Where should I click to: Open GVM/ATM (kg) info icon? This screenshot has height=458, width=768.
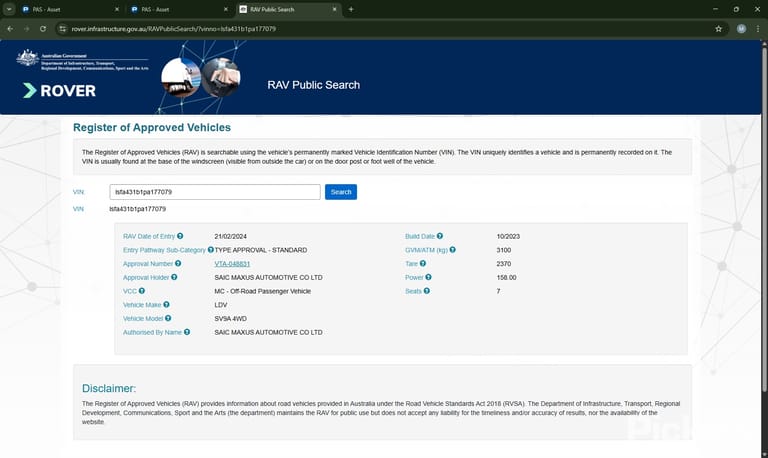453,250
